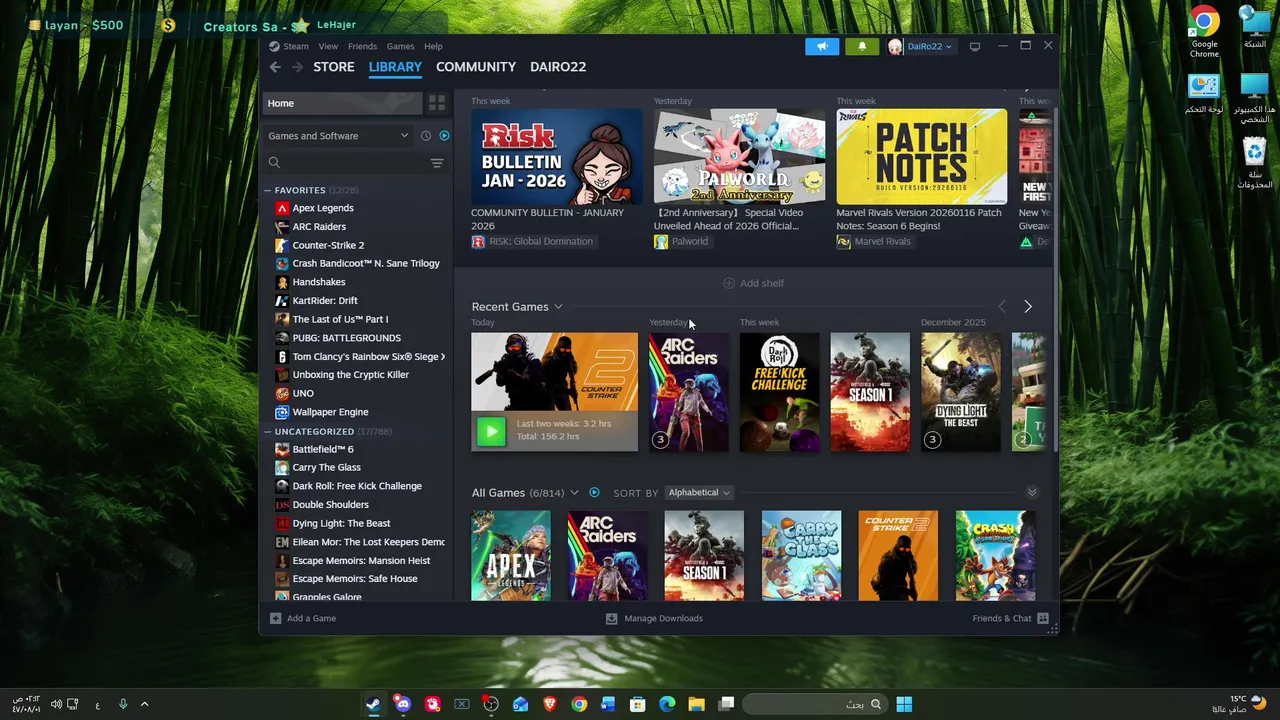The image size is (1280, 720).
Task: Open the View menu
Action: 328,46
